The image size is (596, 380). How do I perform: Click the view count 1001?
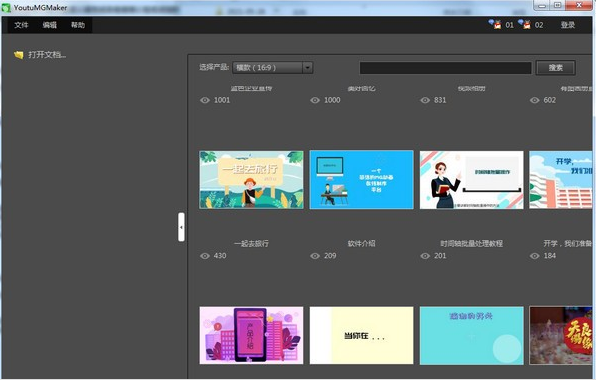pos(222,100)
